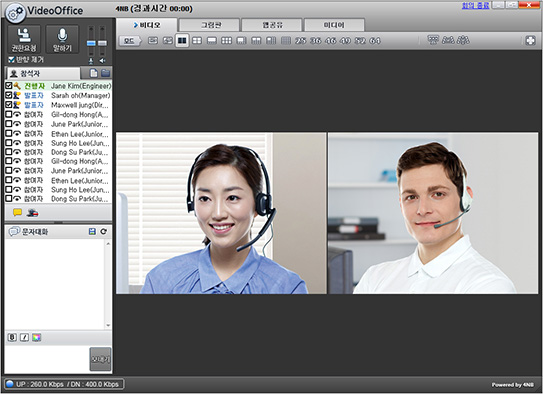Click the 보내기 send button in chat

tap(100, 359)
